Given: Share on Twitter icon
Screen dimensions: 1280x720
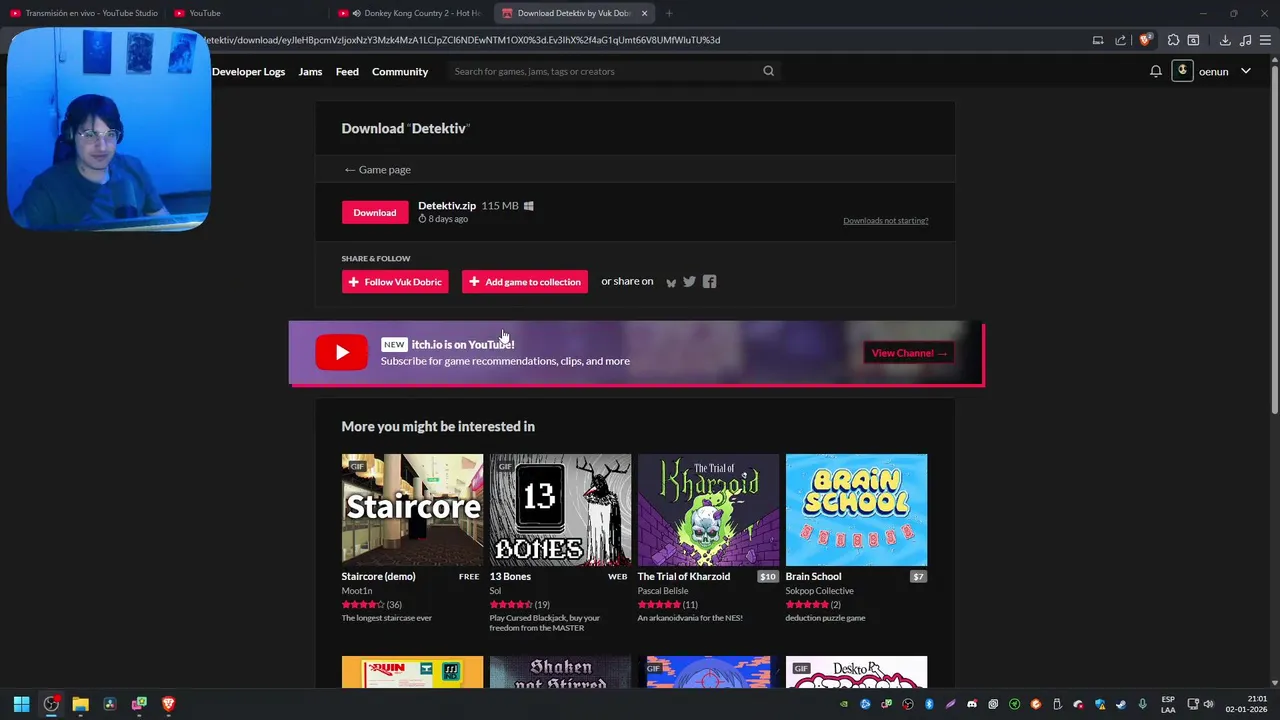Looking at the screenshot, I should [689, 282].
